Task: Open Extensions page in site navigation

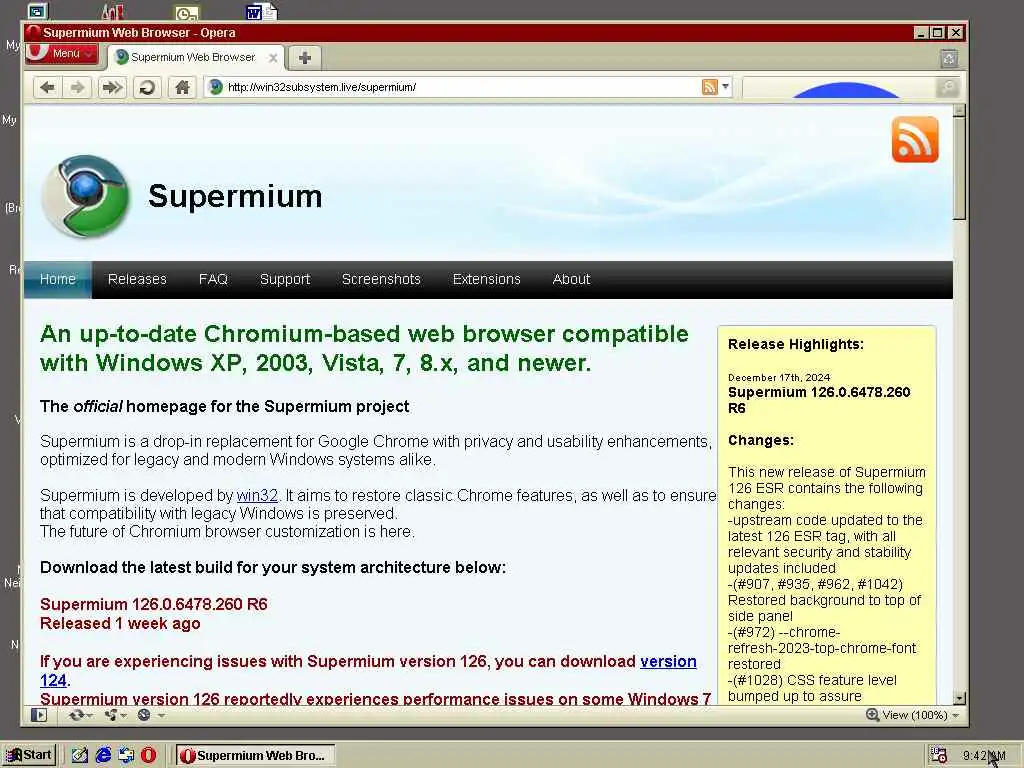Action: [487, 280]
